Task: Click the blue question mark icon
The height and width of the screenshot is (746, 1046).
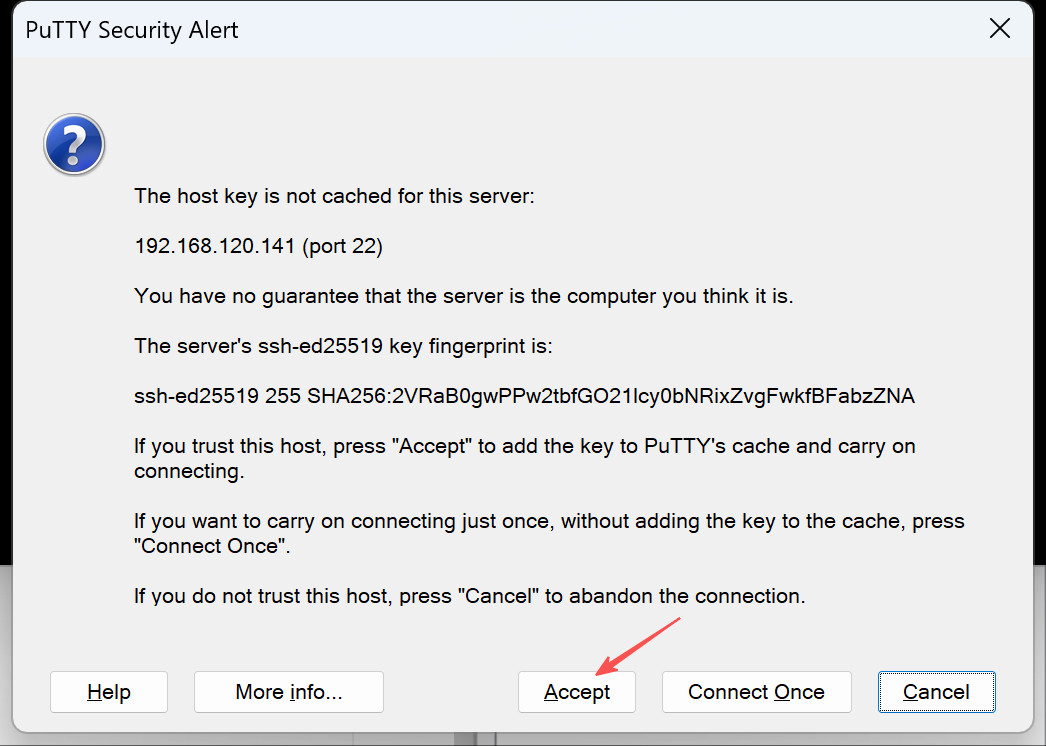Action: click(x=74, y=144)
